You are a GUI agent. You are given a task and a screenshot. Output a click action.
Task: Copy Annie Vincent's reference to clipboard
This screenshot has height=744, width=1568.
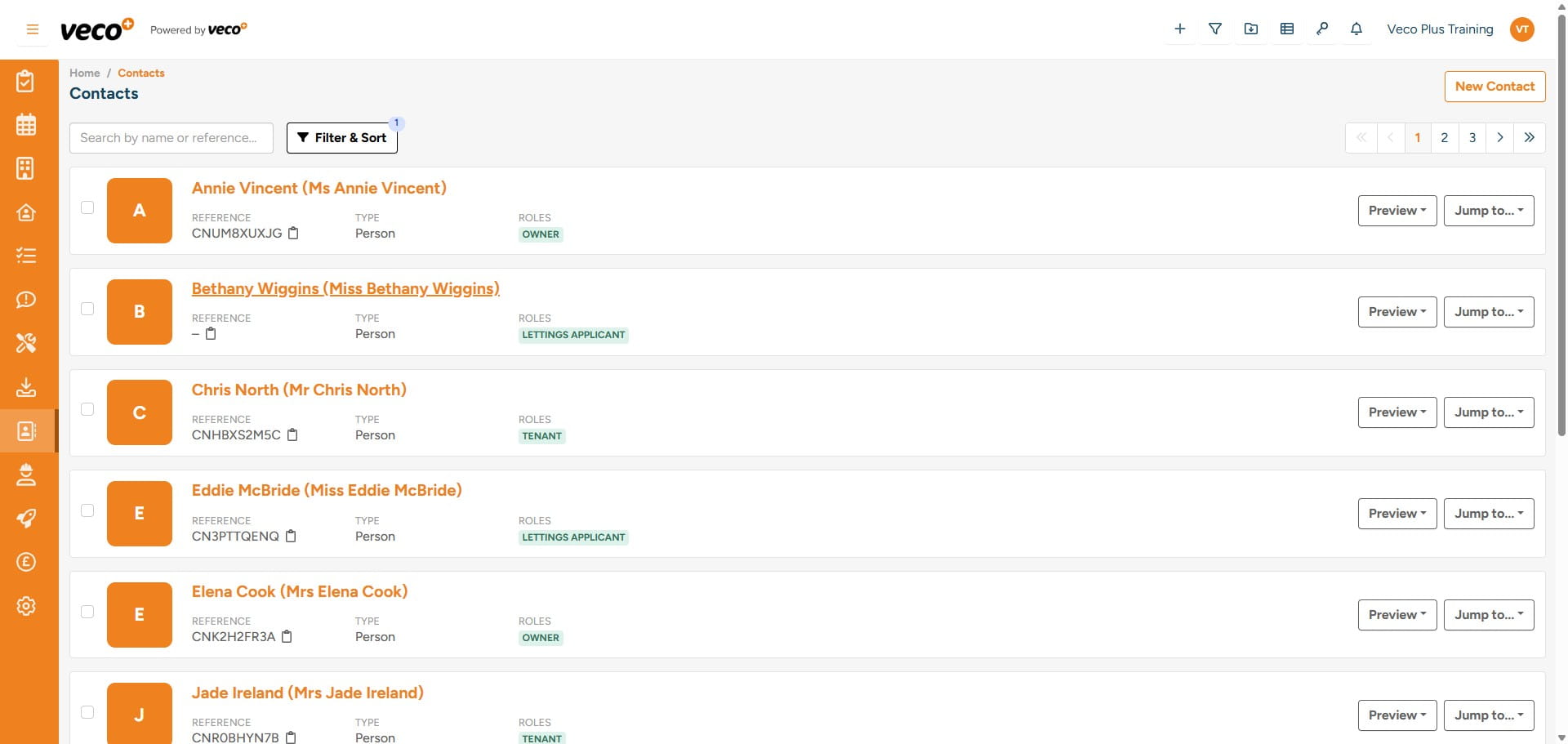coord(293,234)
